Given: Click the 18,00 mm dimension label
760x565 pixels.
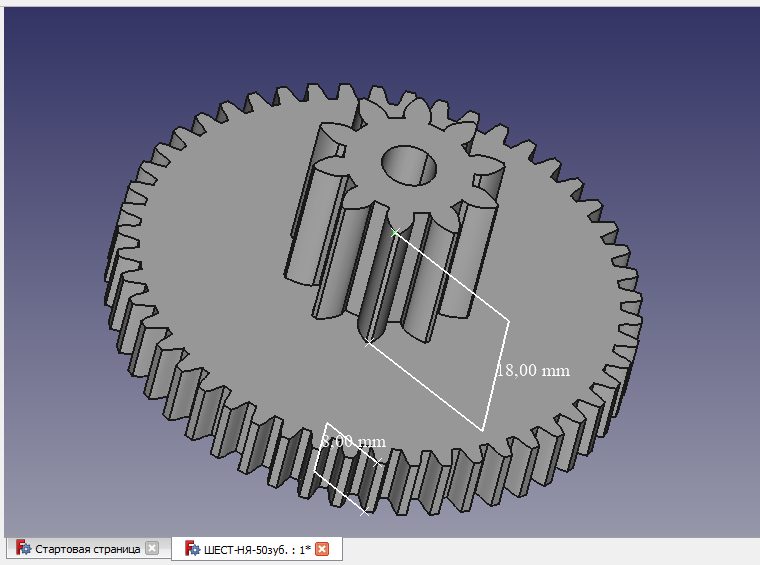Looking at the screenshot, I should click(x=534, y=371).
